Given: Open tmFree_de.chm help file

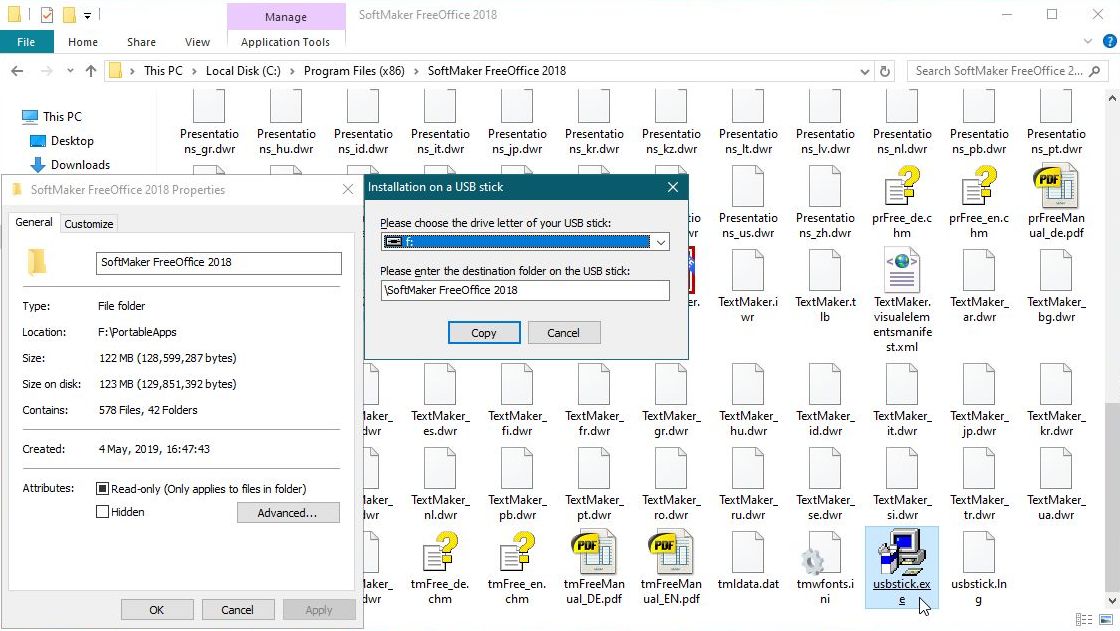Looking at the screenshot, I should coord(439,567).
